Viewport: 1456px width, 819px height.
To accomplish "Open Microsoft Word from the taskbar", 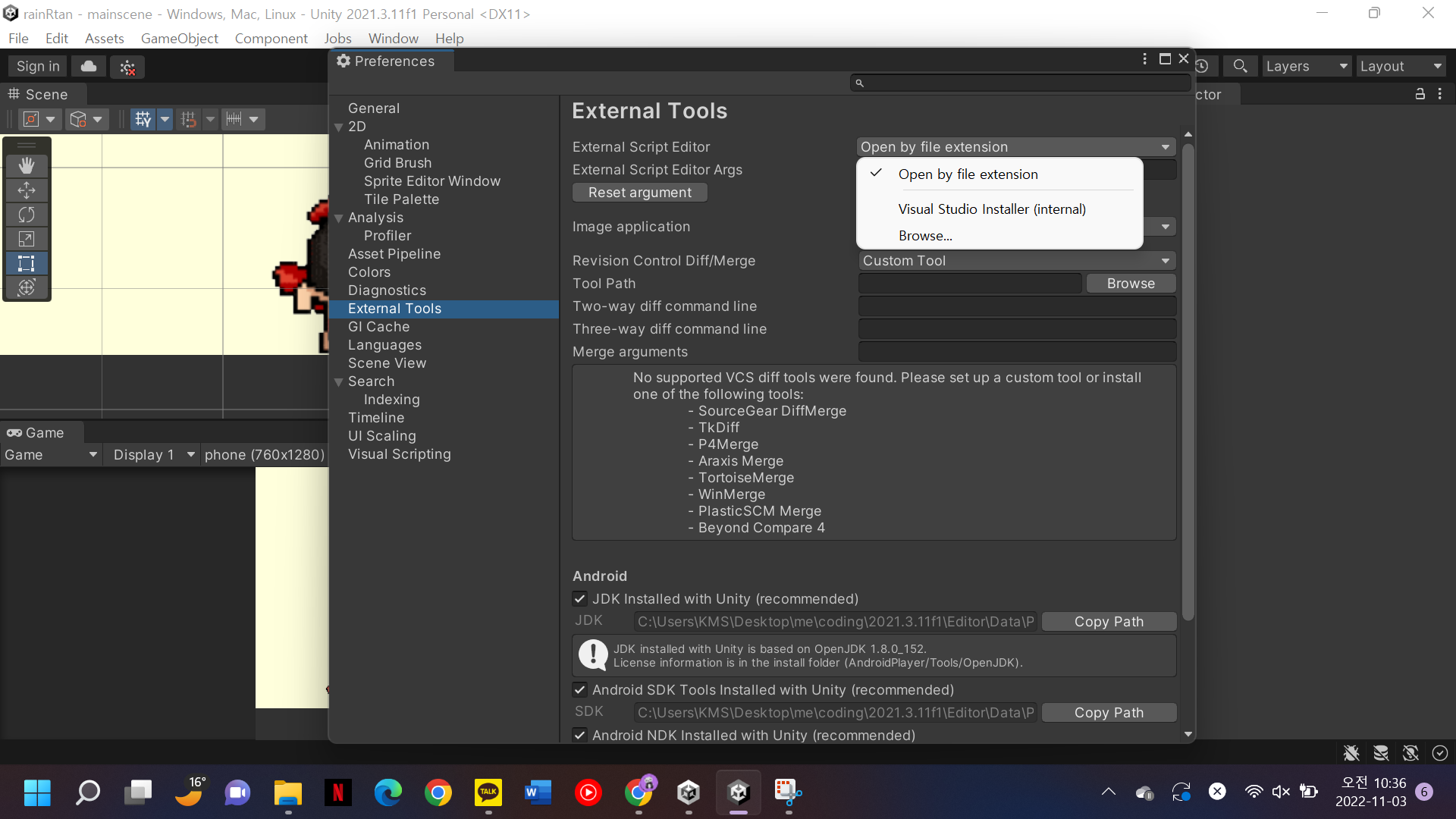I will 538,793.
